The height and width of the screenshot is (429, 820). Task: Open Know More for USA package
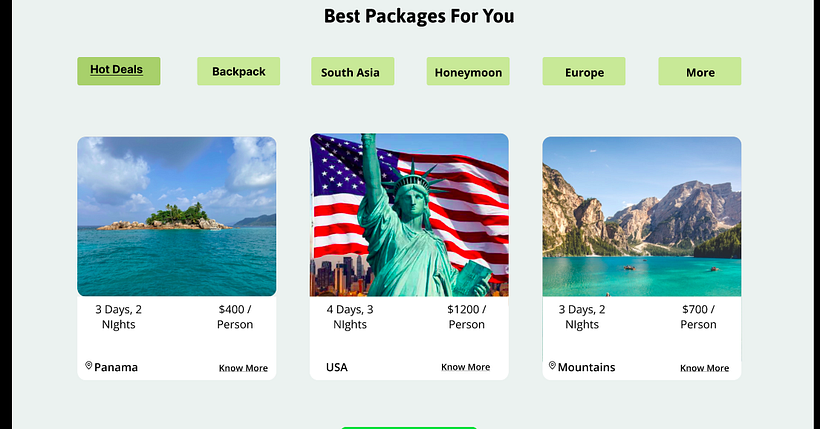[x=465, y=367]
